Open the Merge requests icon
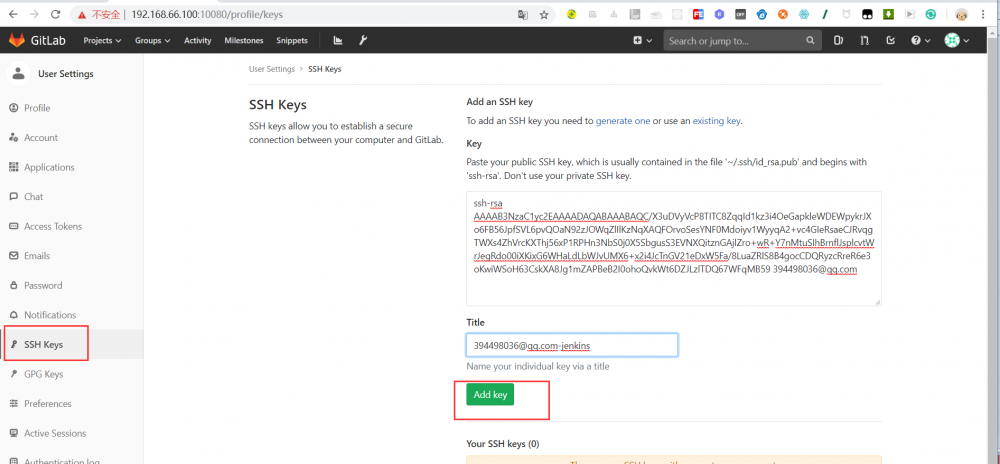 864,40
